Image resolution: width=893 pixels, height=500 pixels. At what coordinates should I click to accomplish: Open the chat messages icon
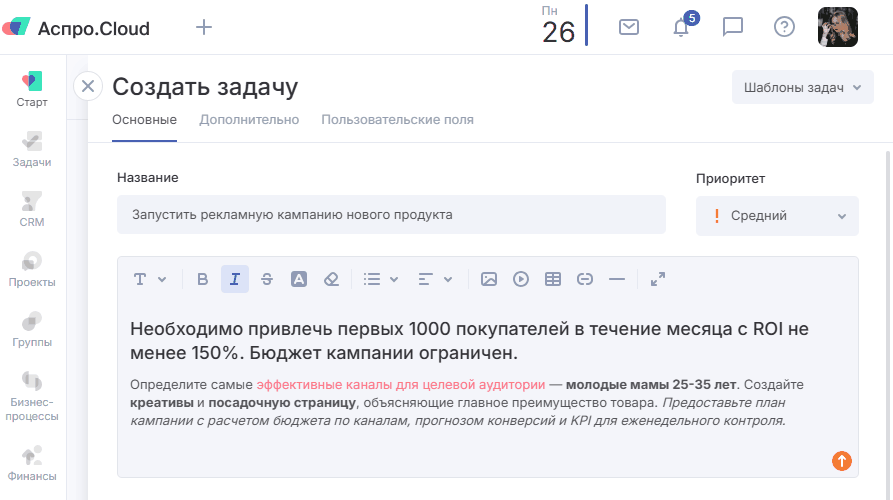point(733,27)
